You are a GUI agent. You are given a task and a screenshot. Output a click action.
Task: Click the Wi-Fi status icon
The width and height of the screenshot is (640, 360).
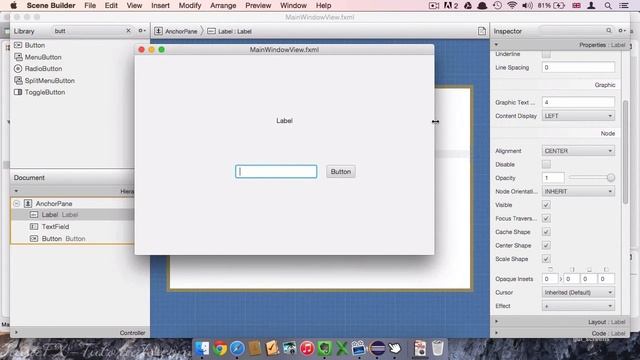pos(512,6)
